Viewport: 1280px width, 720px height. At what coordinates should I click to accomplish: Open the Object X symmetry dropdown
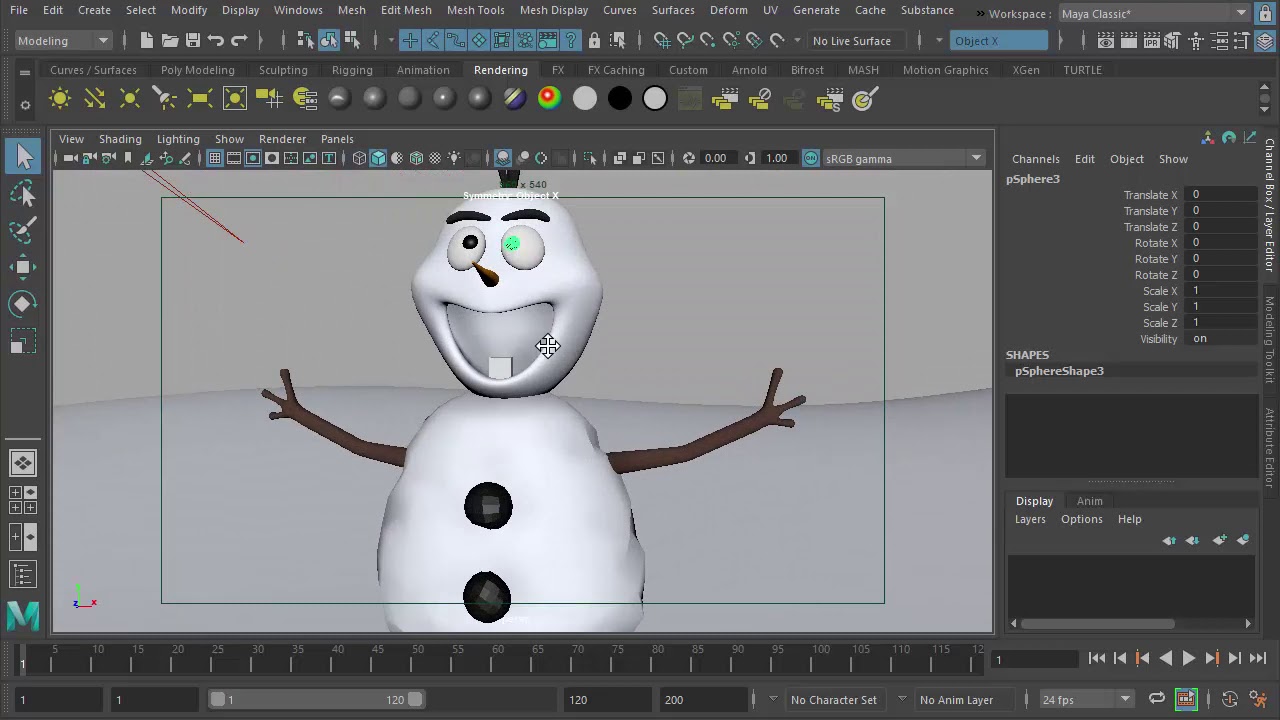[999, 41]
